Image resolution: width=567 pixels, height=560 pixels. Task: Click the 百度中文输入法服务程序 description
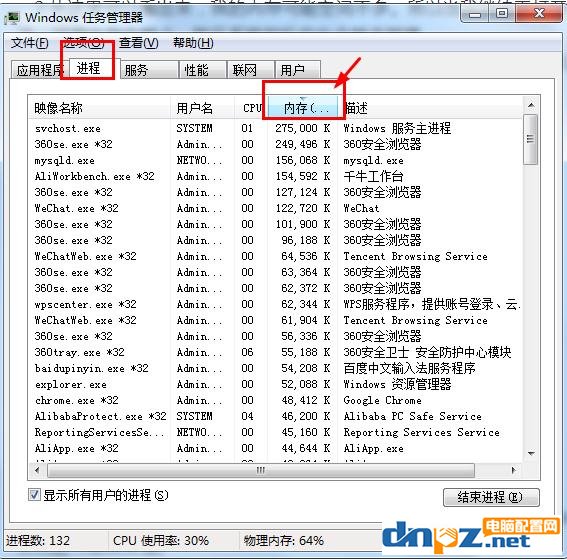[409, 368]
